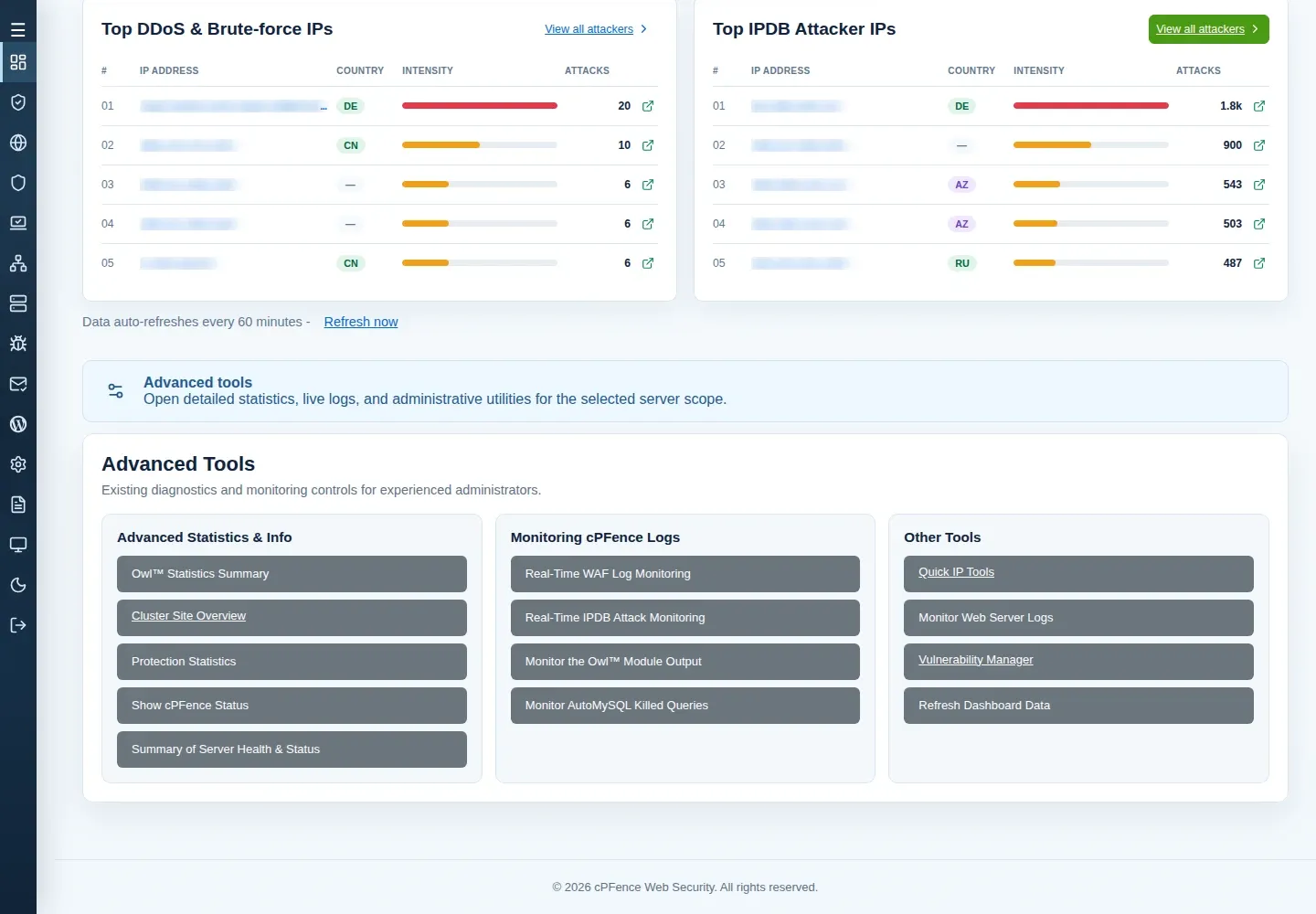This screenshot has width=1316, height=914.
Task: Open the hamburger menu in the sidebar
Action: (x=17, y=29)
